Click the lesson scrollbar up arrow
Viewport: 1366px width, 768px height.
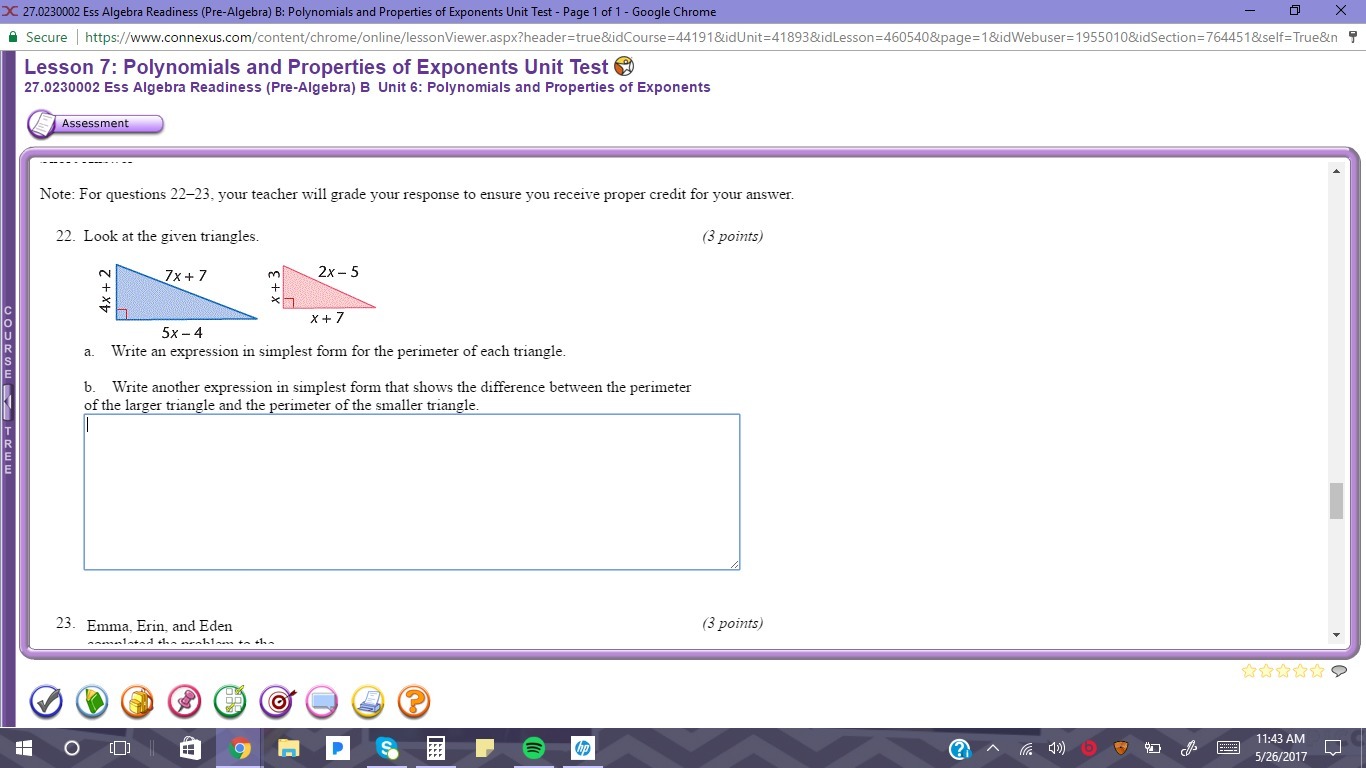(x=1336, y=171)
